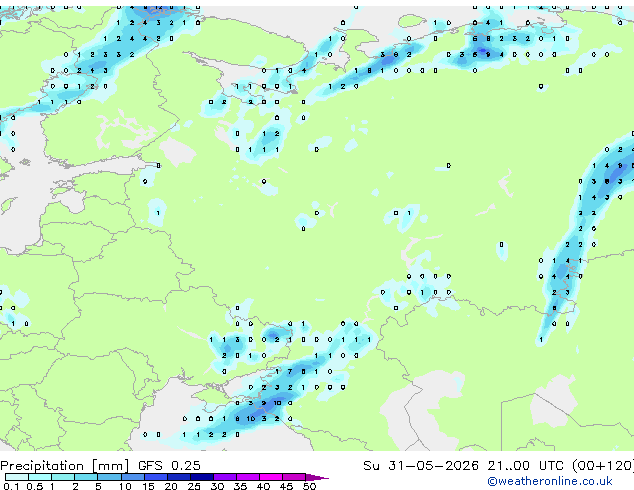Viewport: 634px width, 490px height.
Task: Click the precipitation value '7' on the map
Action: point(290,371)
